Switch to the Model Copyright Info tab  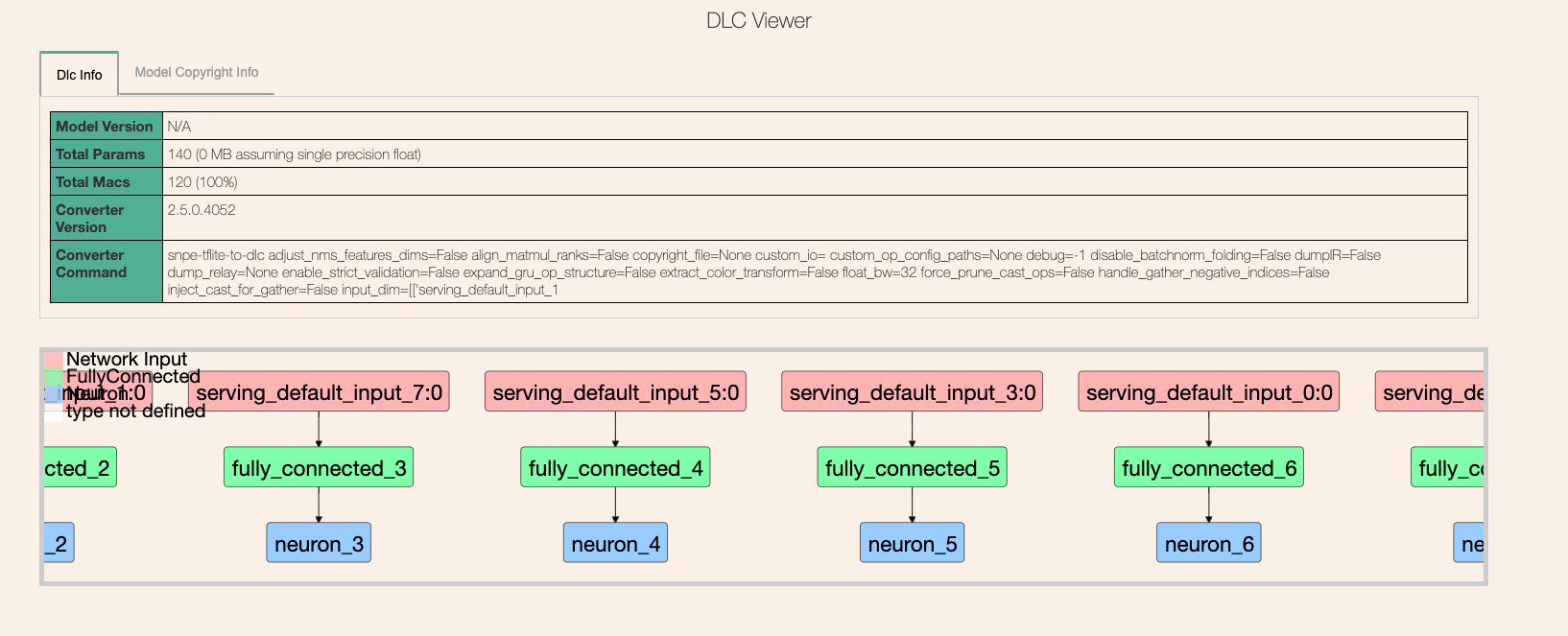(x=196, y=72)
